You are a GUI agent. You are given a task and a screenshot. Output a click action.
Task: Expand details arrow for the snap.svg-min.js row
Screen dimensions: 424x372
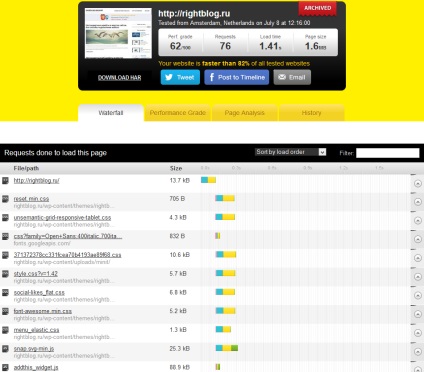pos(418,352)
